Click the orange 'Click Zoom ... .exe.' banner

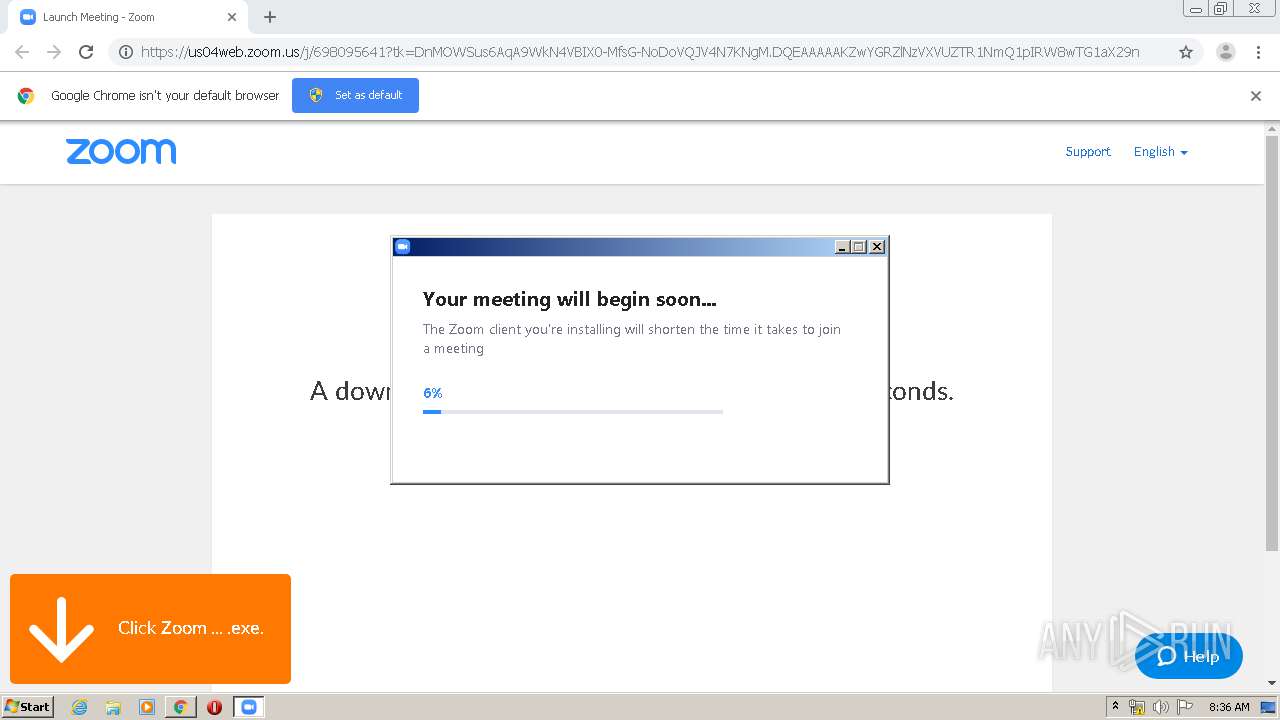pyautogui.click(x=150, y=629)
